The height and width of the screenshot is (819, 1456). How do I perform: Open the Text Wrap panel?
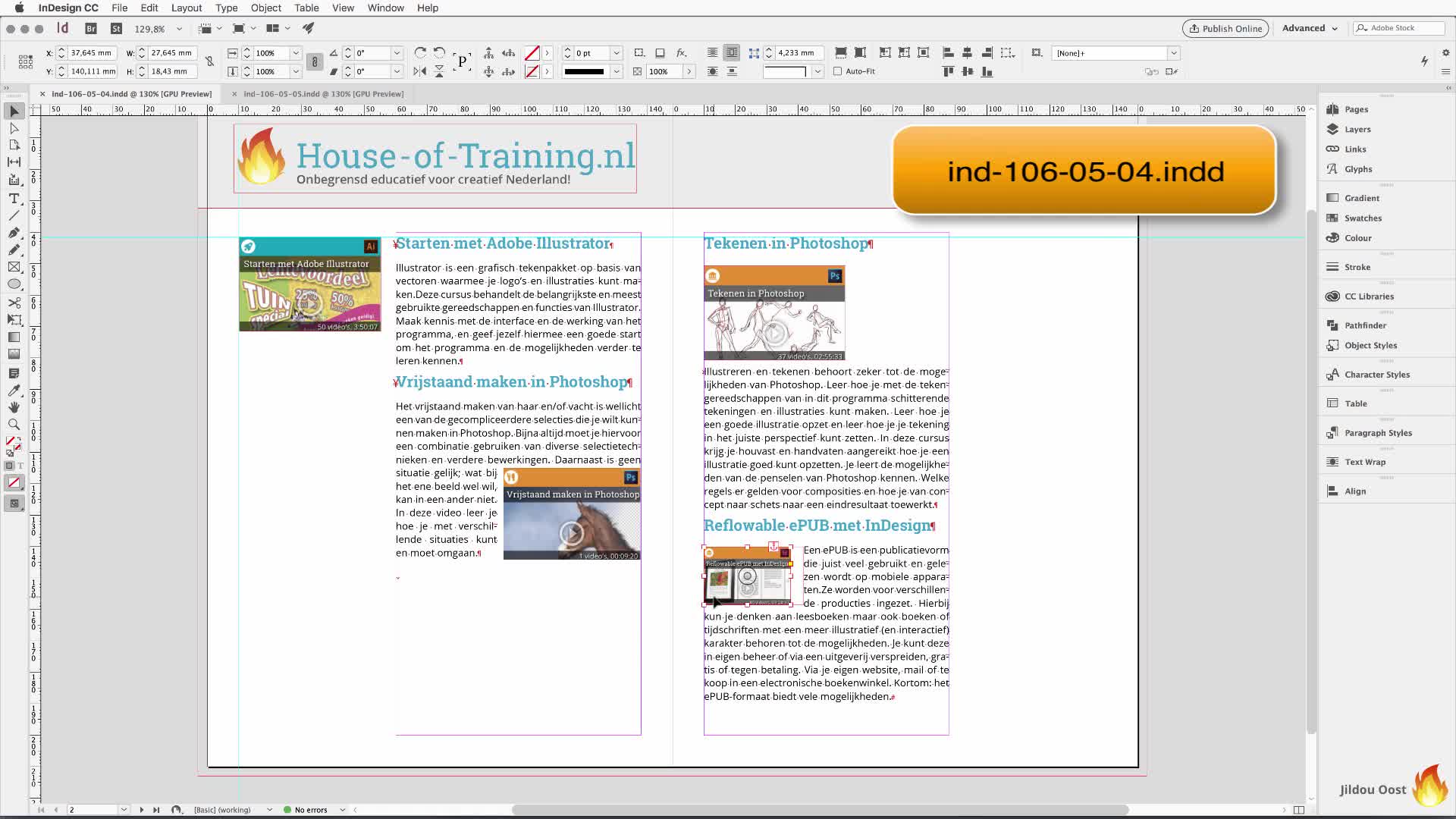click(1365, 462)
